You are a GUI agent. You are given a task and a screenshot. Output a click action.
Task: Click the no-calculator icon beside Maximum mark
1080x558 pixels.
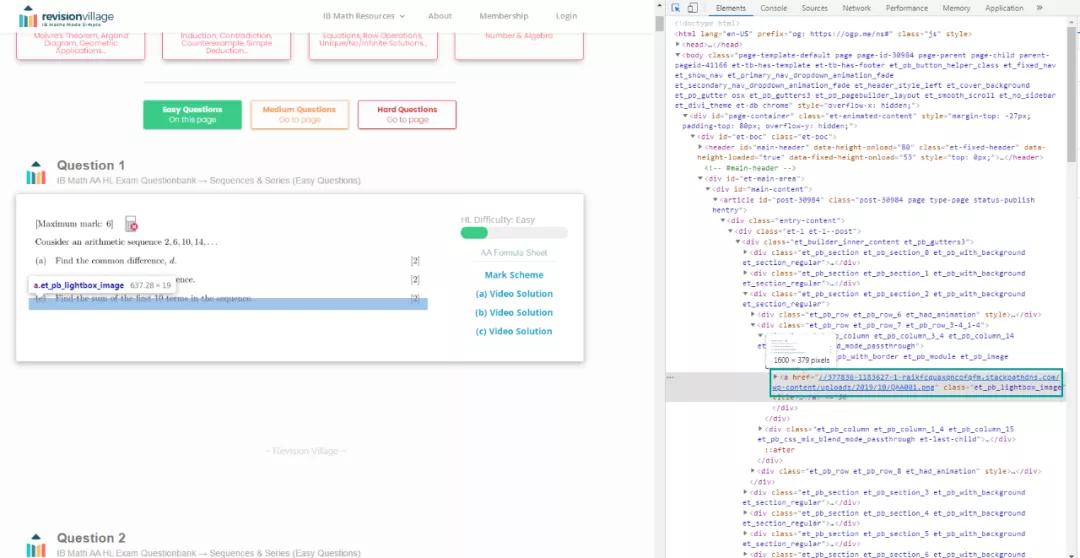(x=131, y=224)
